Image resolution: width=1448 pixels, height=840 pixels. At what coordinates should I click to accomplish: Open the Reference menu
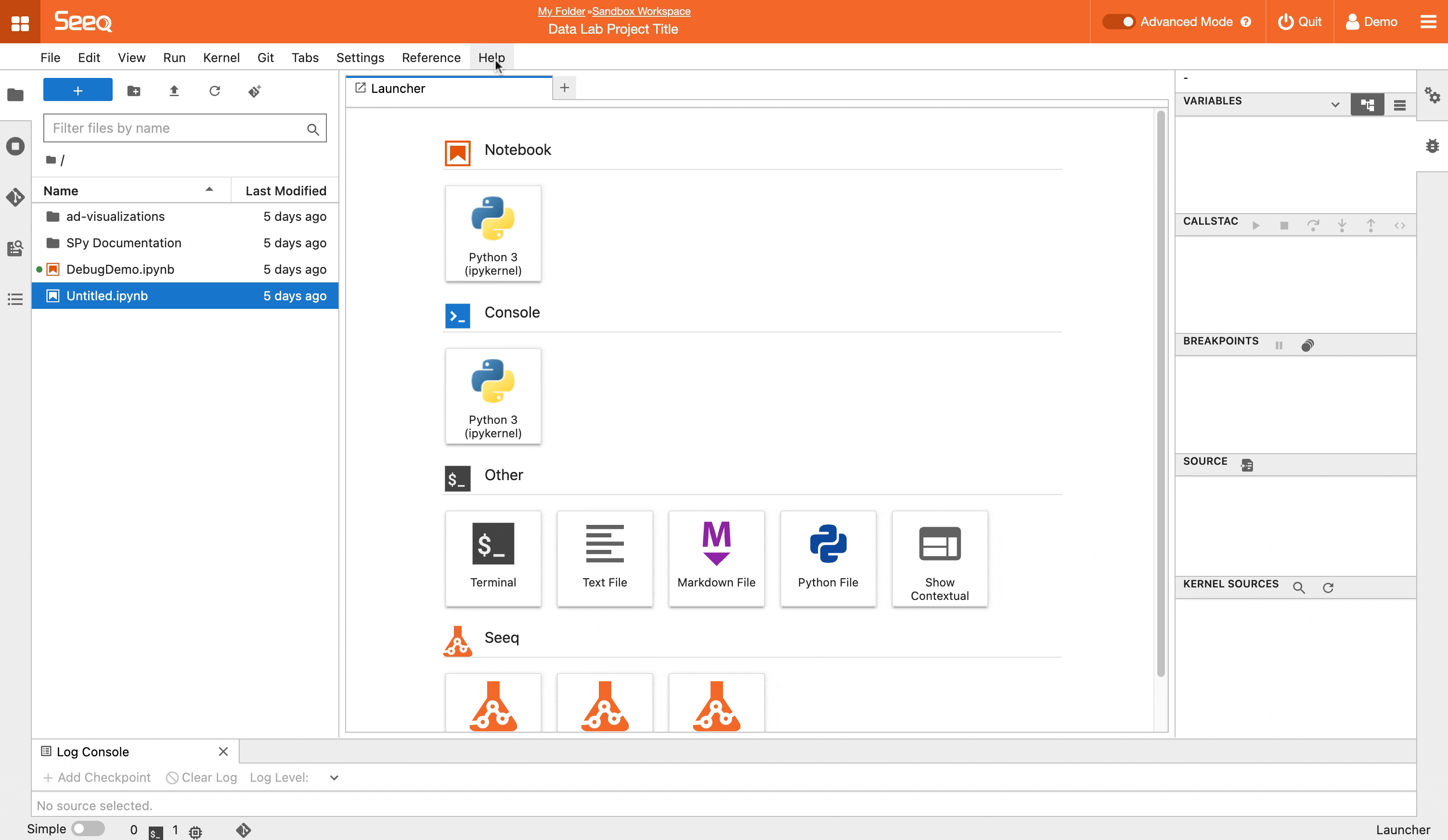[431, 57]
